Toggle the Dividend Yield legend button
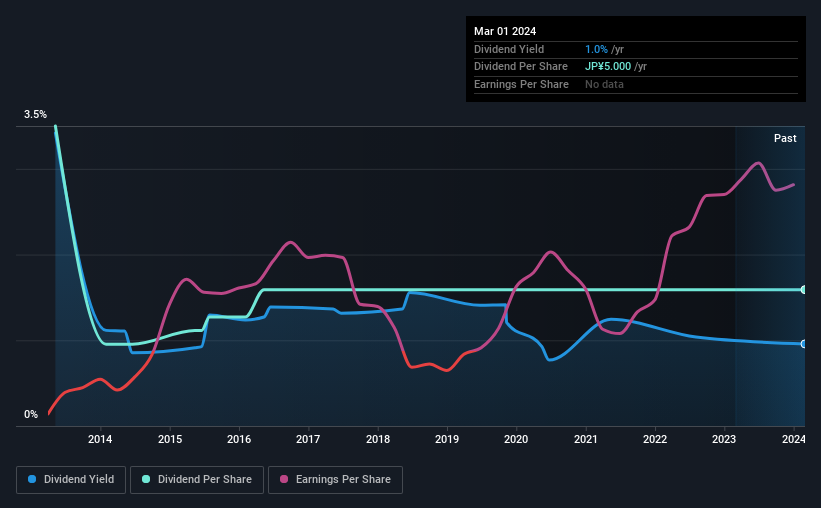 [71, 480]
